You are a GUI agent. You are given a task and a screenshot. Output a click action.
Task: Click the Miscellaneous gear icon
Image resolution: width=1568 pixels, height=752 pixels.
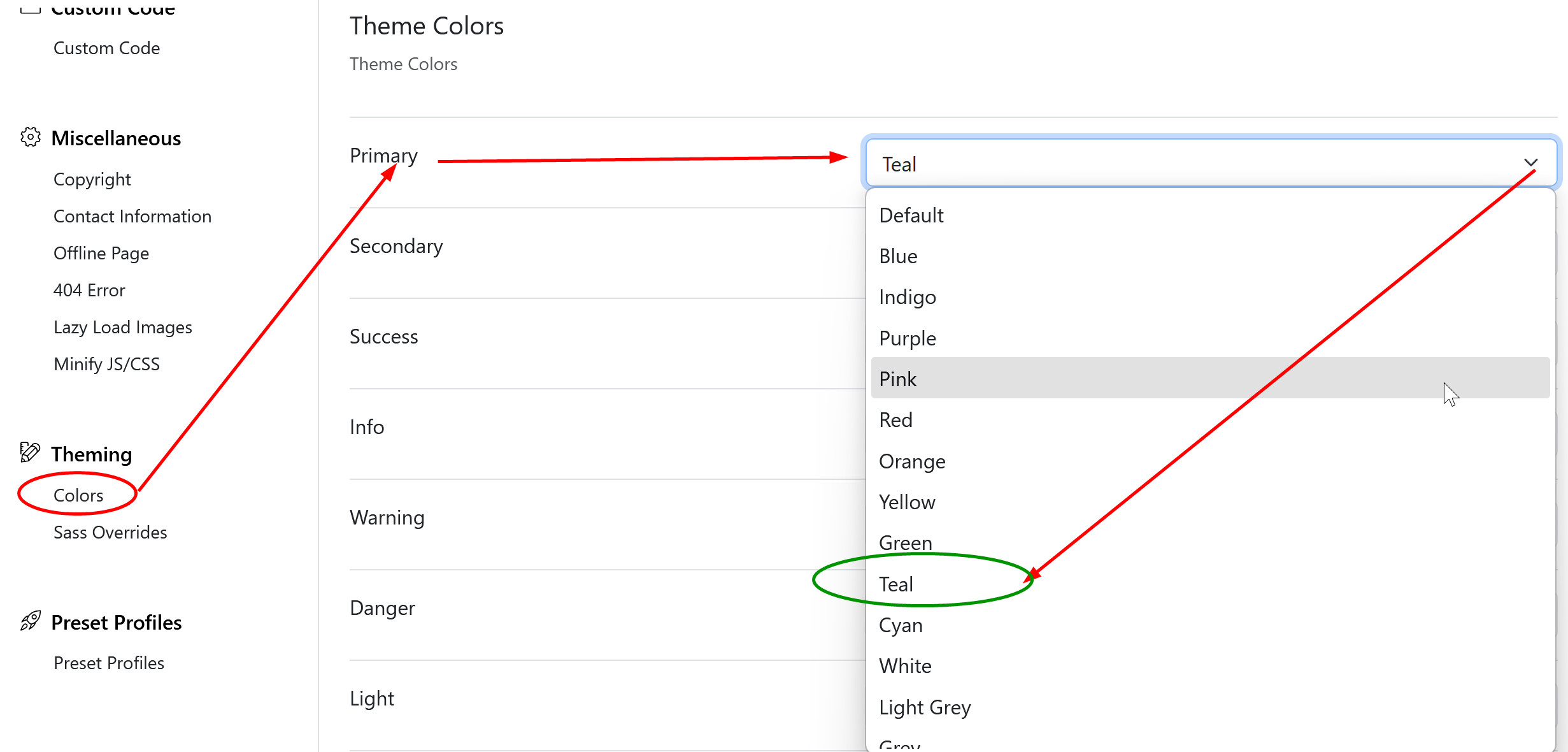click(30, 137)
